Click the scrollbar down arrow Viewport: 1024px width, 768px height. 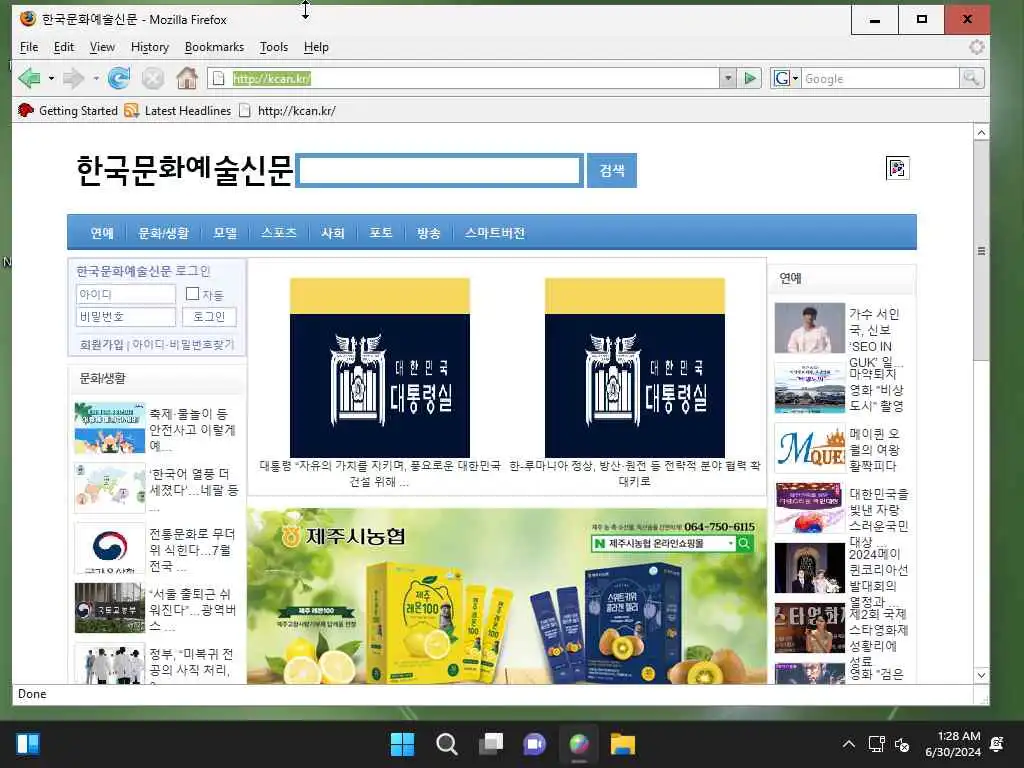981,675
